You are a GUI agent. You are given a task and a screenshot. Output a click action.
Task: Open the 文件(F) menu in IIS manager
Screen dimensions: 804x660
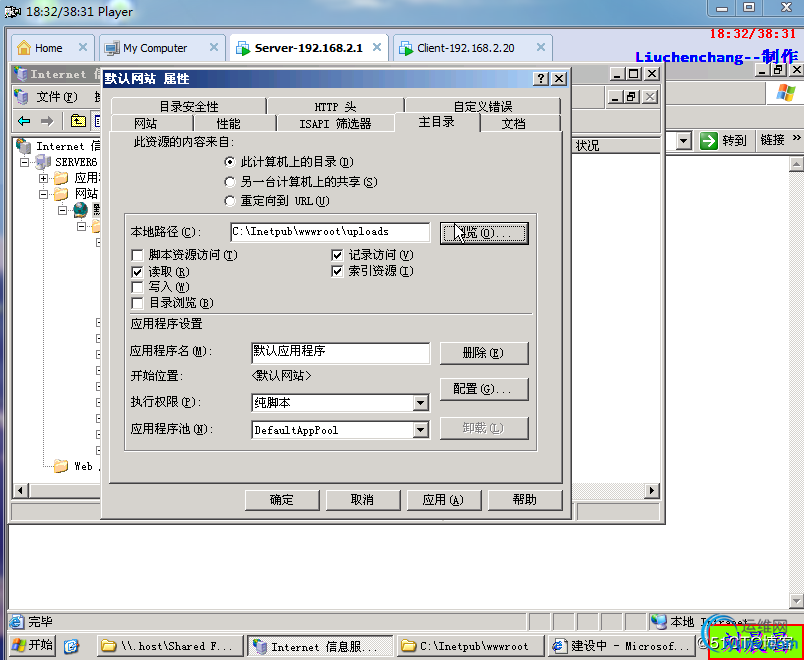[56, 96]
